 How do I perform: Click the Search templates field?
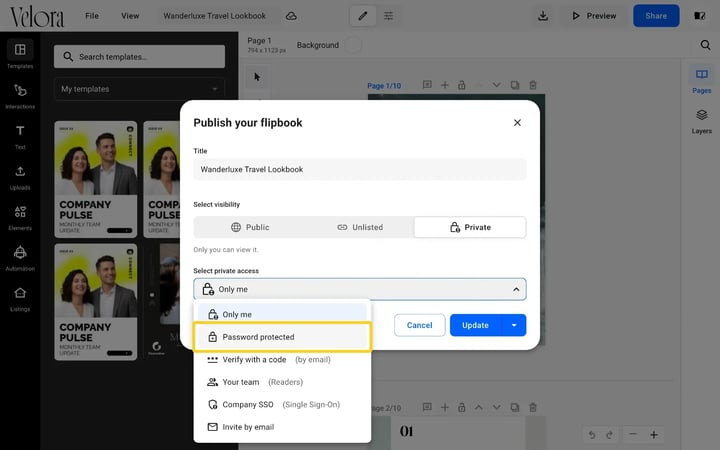[139, 56]
